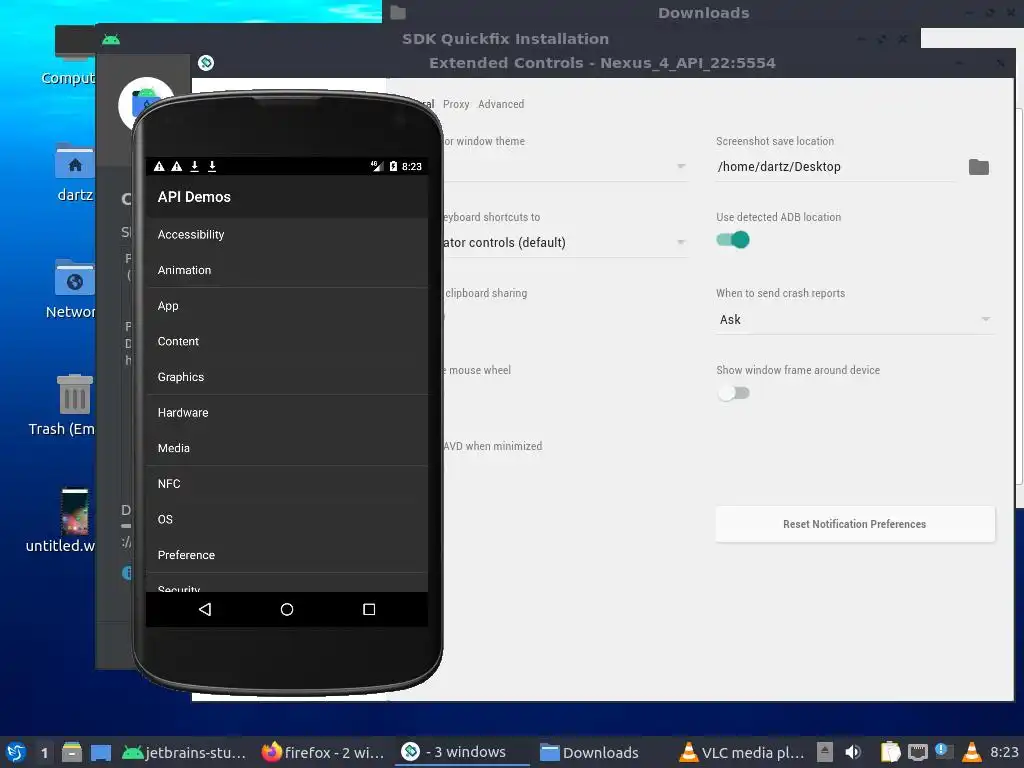Edit the /home/dartz/Desktop path field
The image size is (1024, 768).
coord(836,167)
